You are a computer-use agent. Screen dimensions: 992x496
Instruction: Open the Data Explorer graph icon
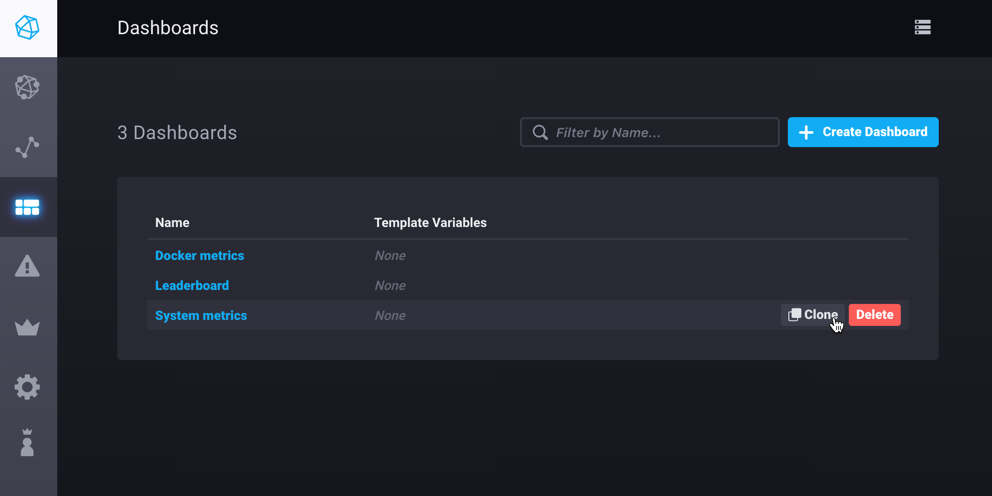click(x=28, y=148)
